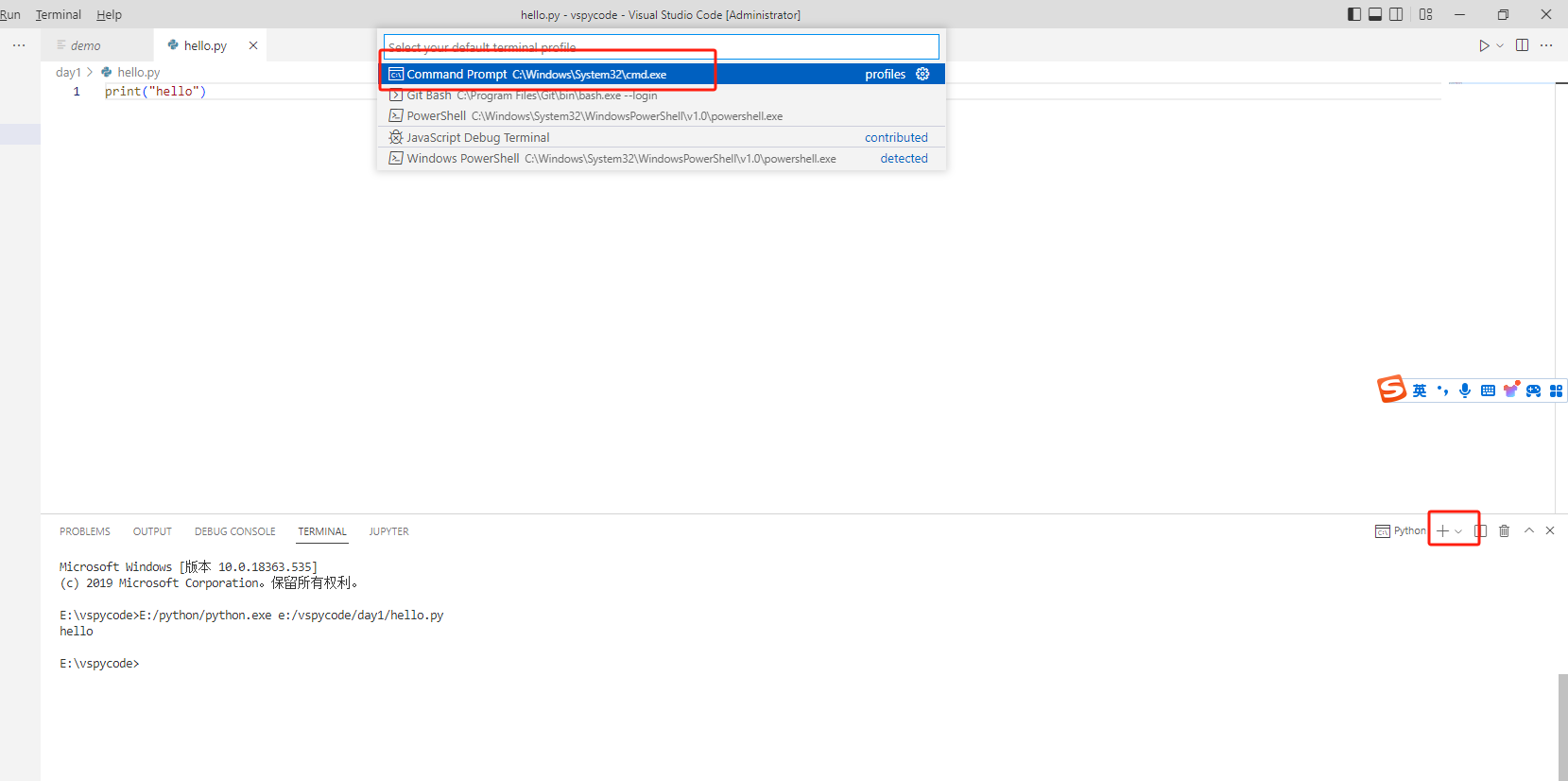
Task: Split the editor to the right
Action: [1523, 45]
